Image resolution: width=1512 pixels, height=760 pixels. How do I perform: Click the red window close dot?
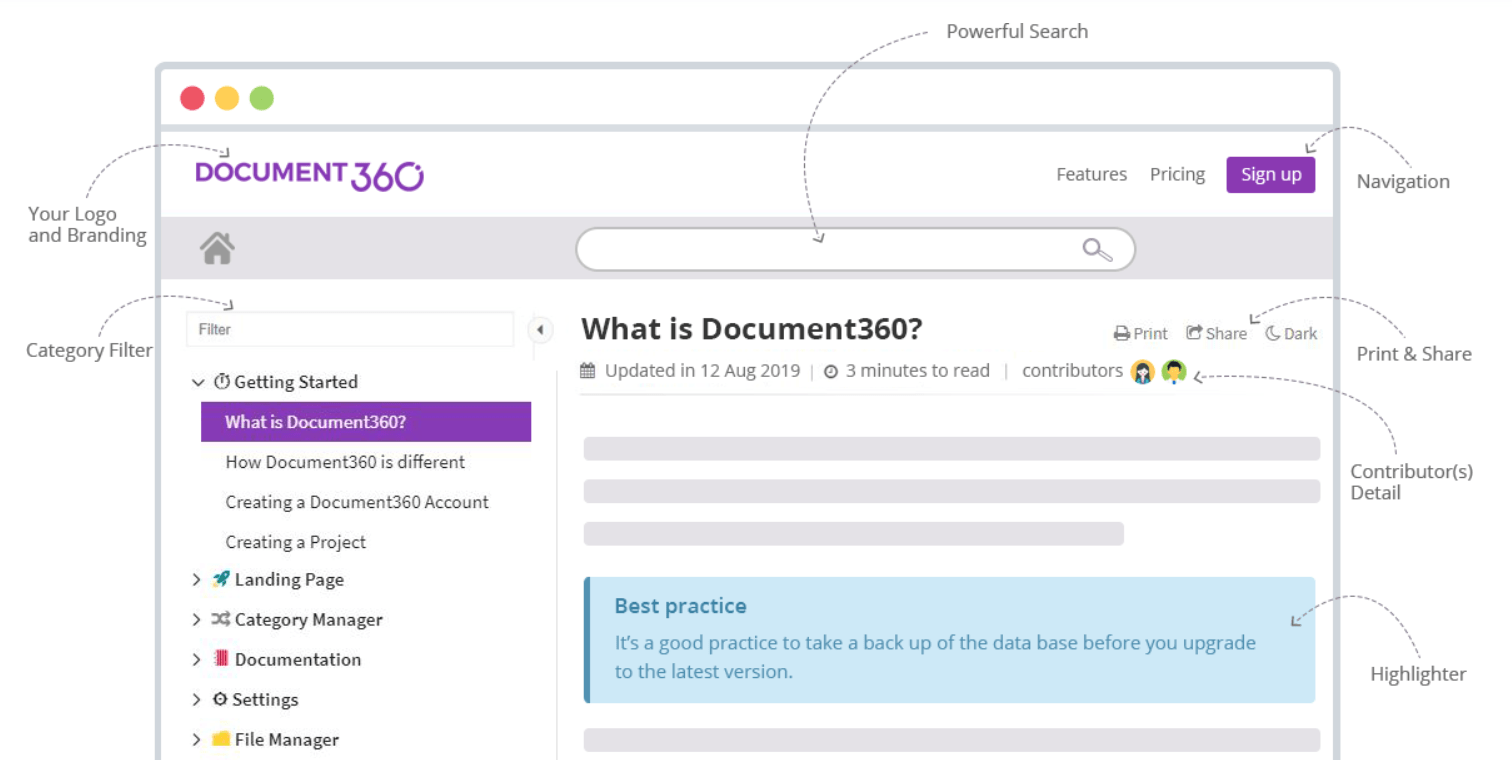[192, 98]
